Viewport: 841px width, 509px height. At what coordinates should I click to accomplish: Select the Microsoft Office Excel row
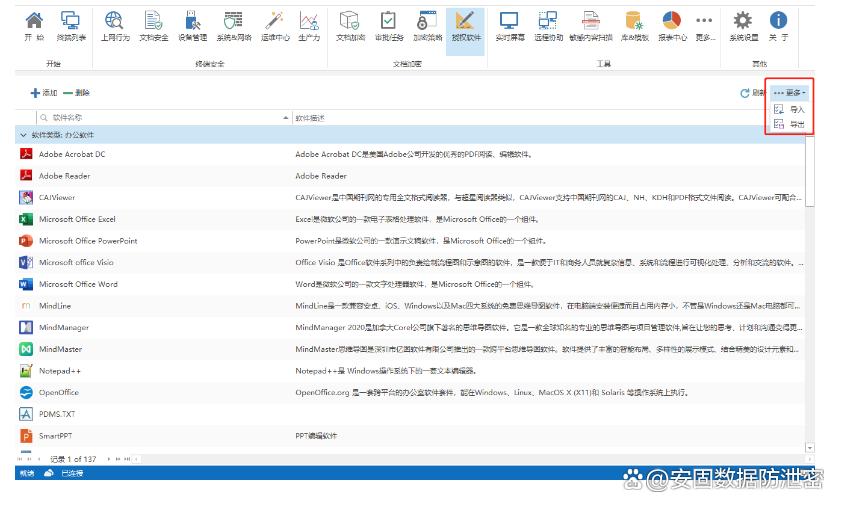click(x=410, y=219)
